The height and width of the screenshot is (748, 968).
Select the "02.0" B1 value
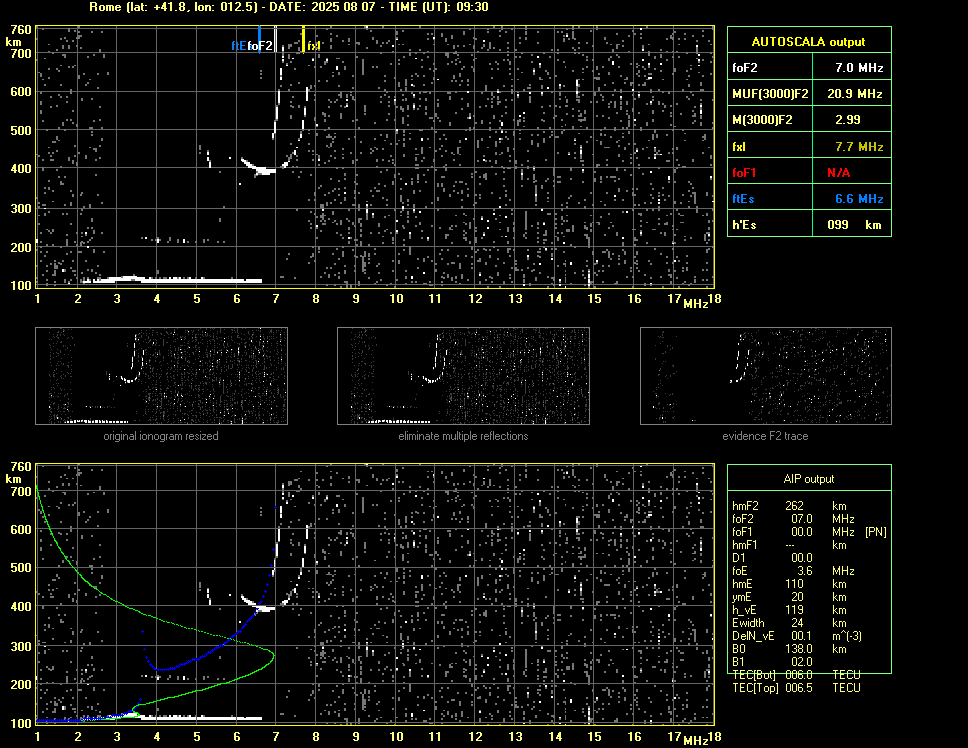802,662
